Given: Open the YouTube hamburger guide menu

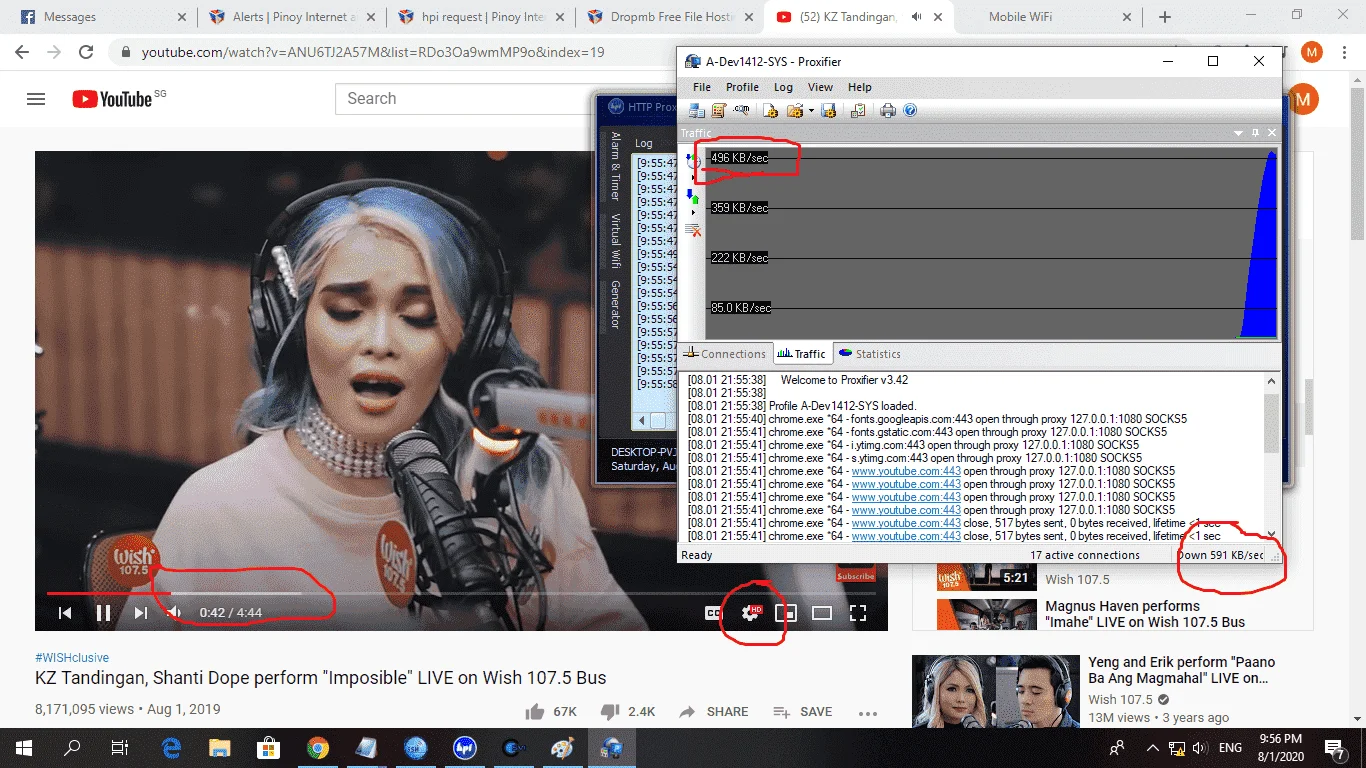Looking at the screenshot, I should pos(36,99).
